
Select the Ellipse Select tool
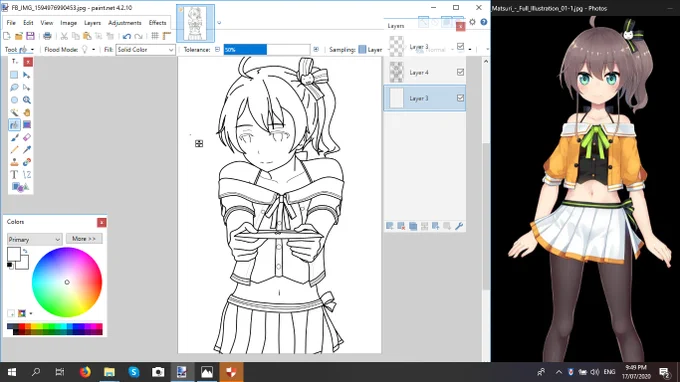click(x=14, y=100)
